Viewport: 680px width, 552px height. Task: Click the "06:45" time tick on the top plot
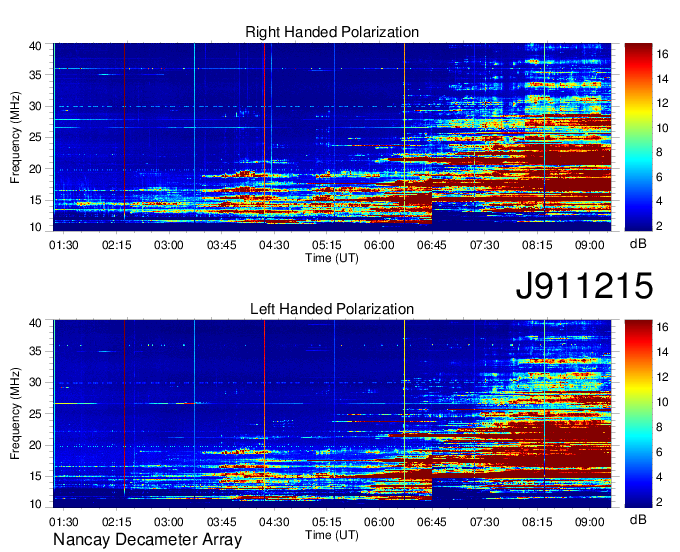[432, 245]
